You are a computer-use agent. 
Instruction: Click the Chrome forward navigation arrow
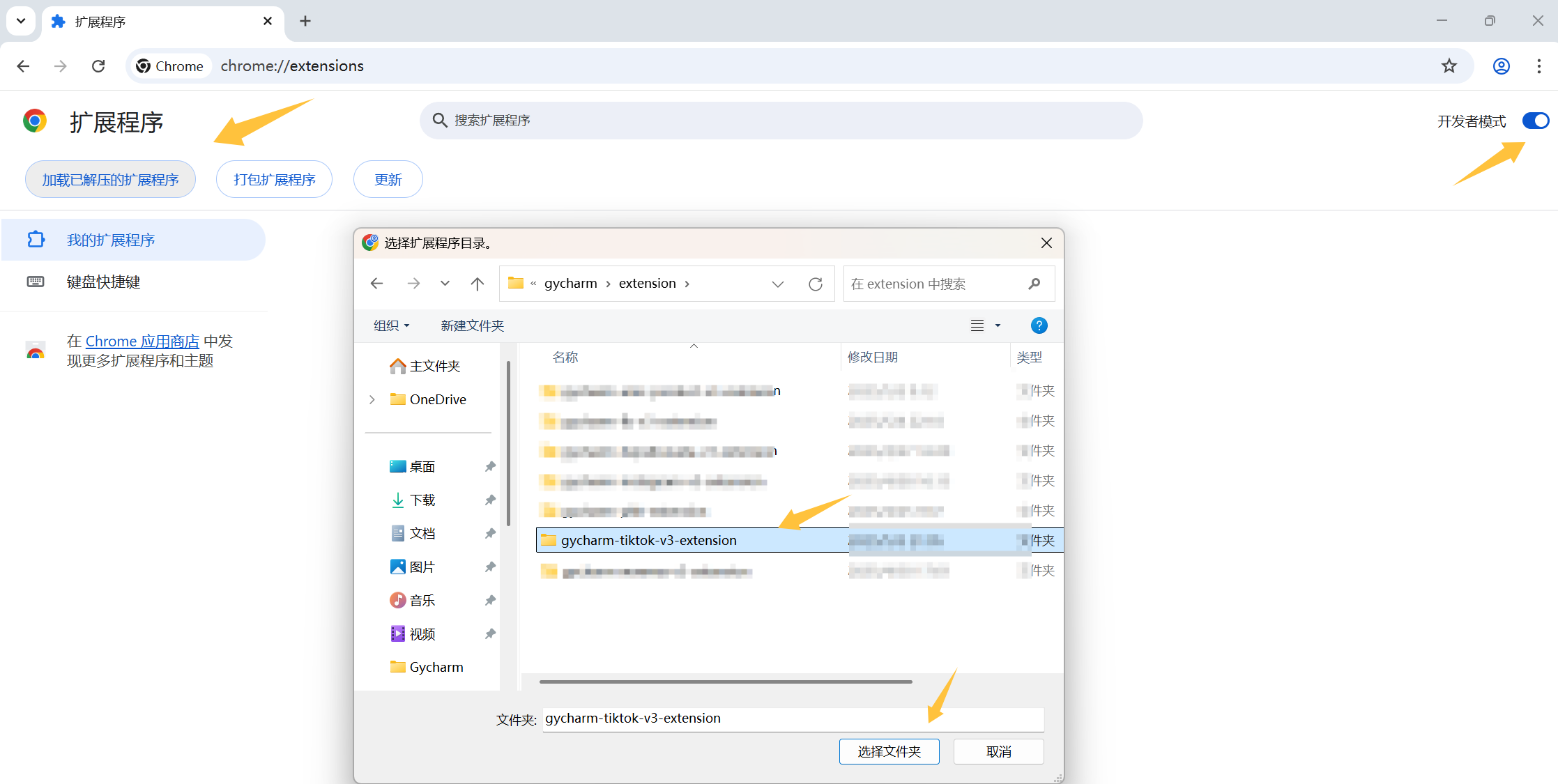61,66
